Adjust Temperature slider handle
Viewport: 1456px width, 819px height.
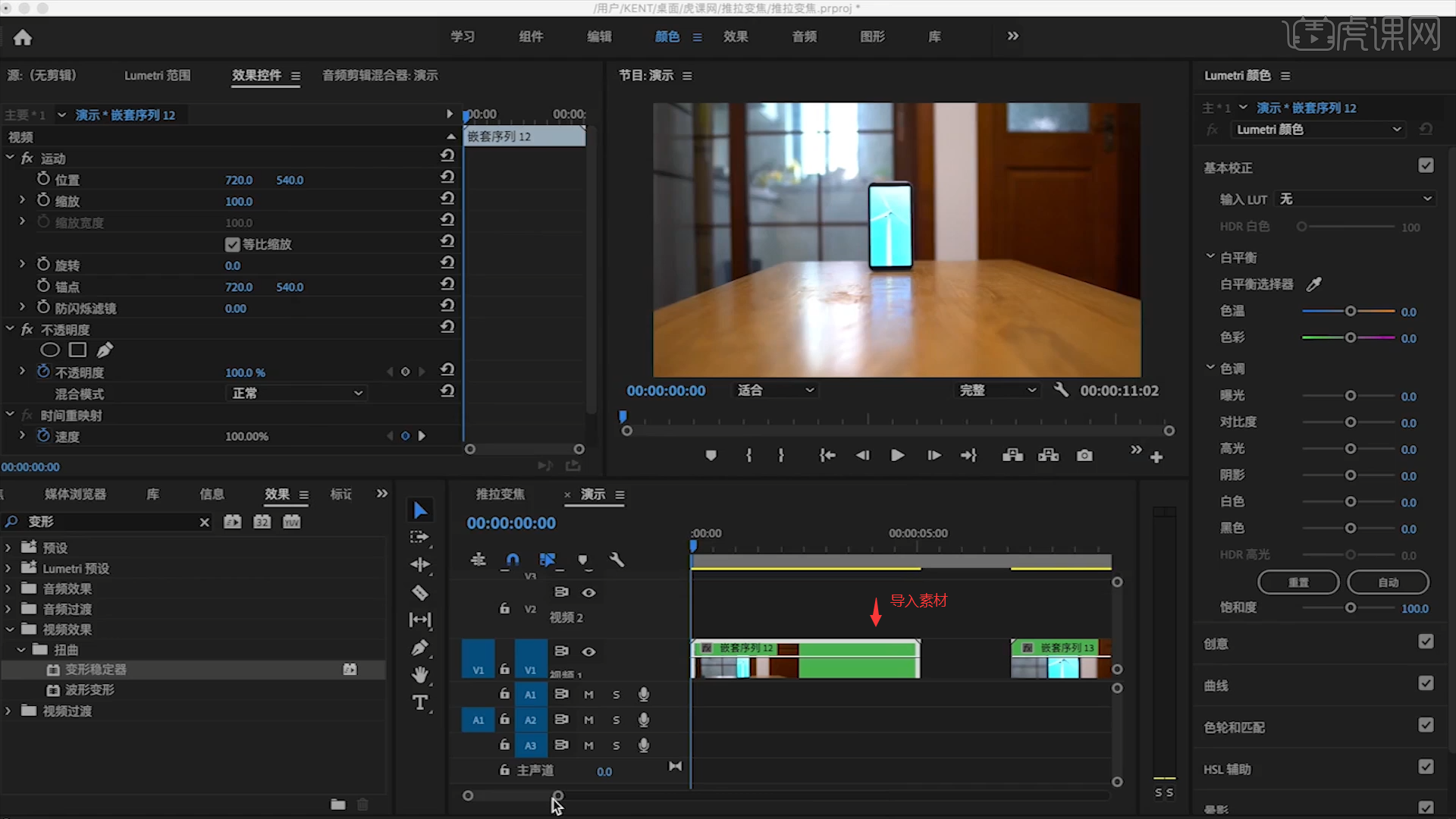coord(1350,312)
